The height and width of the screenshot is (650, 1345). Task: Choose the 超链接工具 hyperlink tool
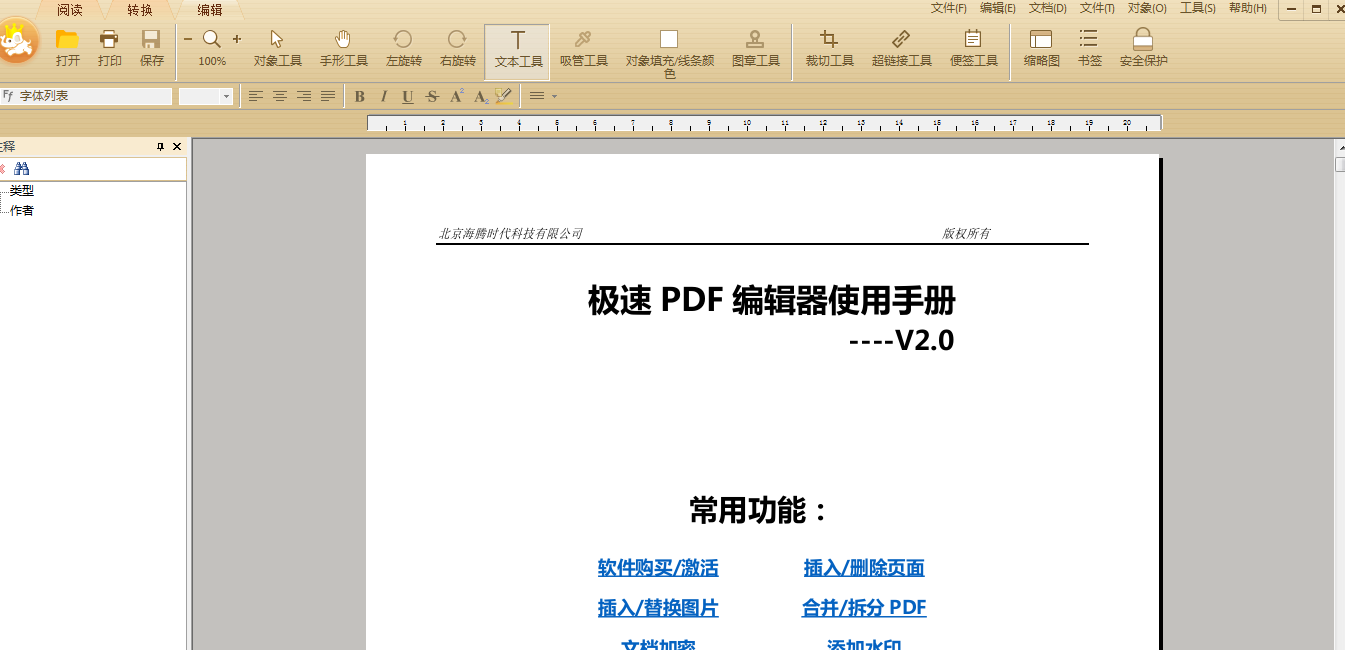point(902,47)
